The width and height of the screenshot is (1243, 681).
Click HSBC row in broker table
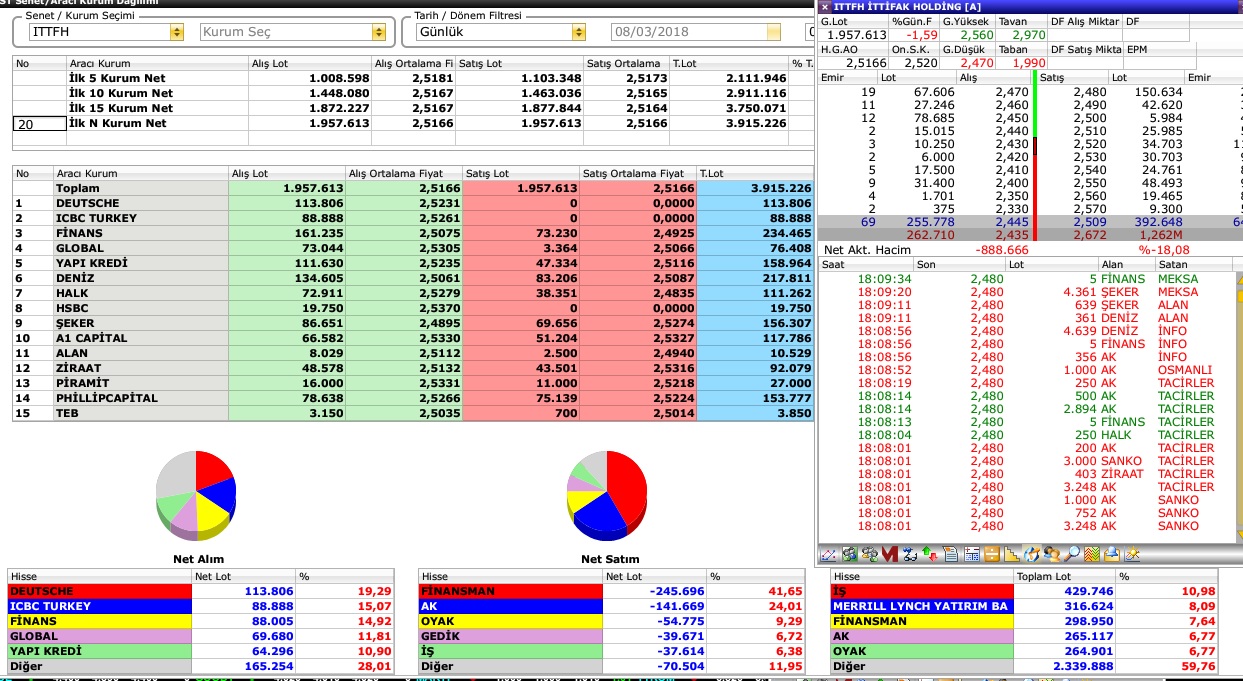coord(413,308)
